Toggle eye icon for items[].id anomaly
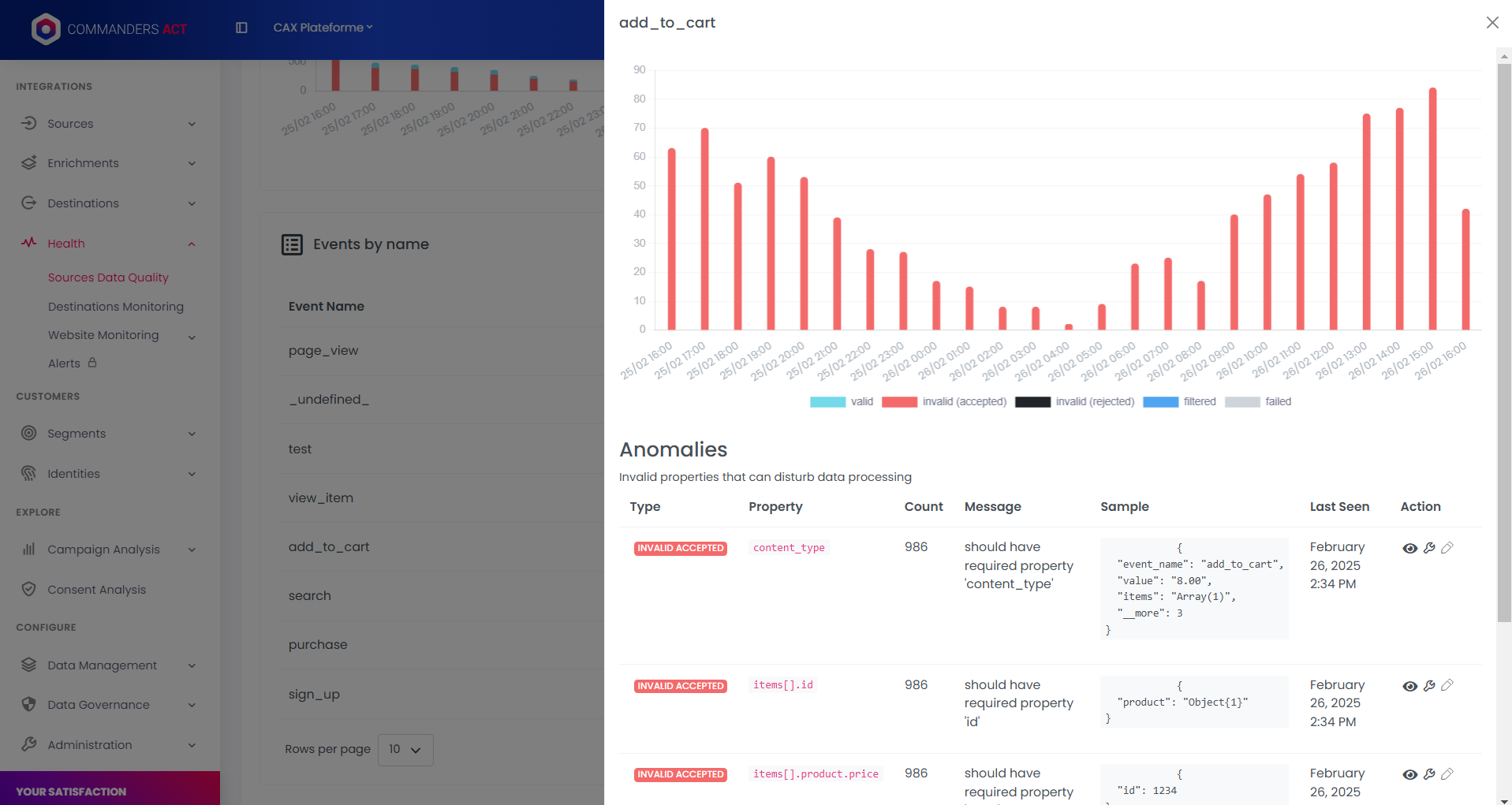This screenshot has height=805, width=1512. click(1409, 686)
